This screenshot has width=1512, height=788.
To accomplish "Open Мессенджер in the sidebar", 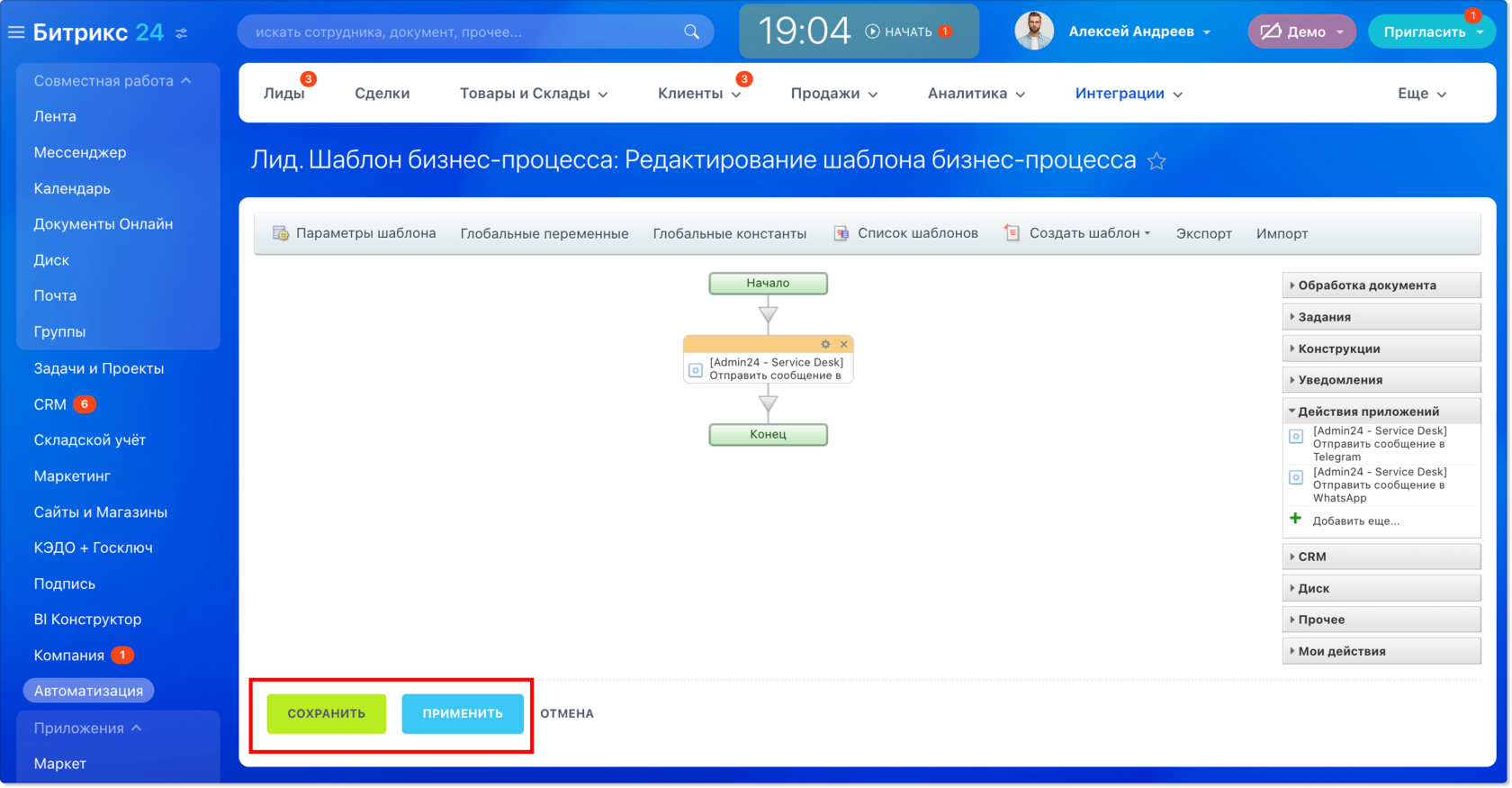I will (80, 152).
